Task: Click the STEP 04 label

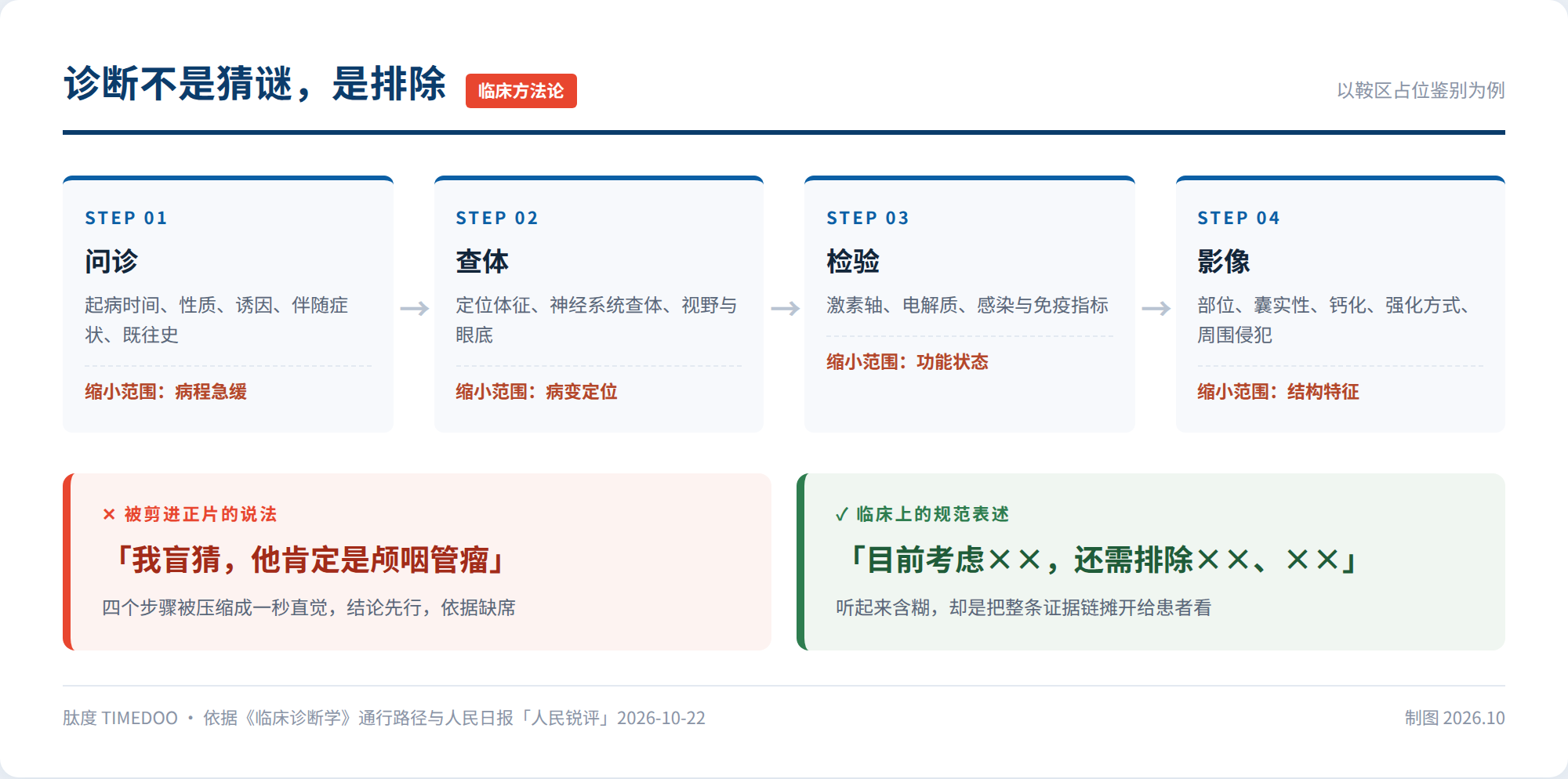Action: coord(1239,218)
